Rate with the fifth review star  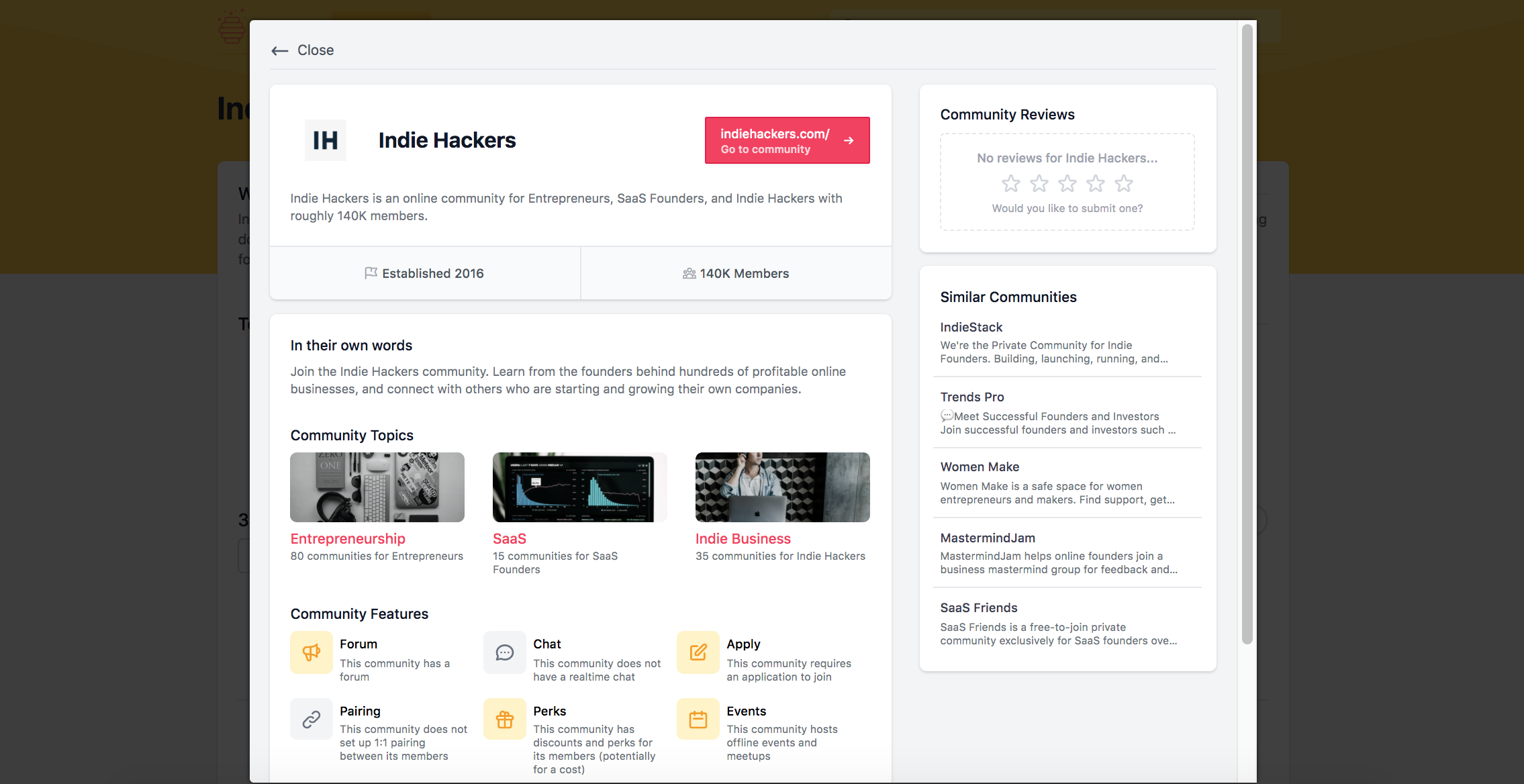point(1124,183)
